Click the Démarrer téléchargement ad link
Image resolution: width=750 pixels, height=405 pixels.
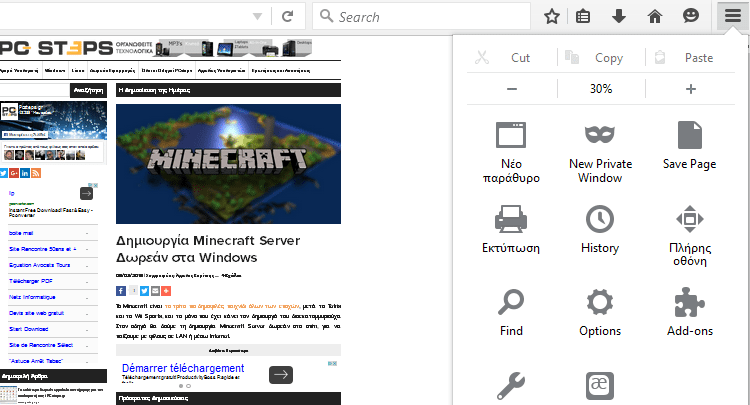pyautogui.click(x=183, y=368)
